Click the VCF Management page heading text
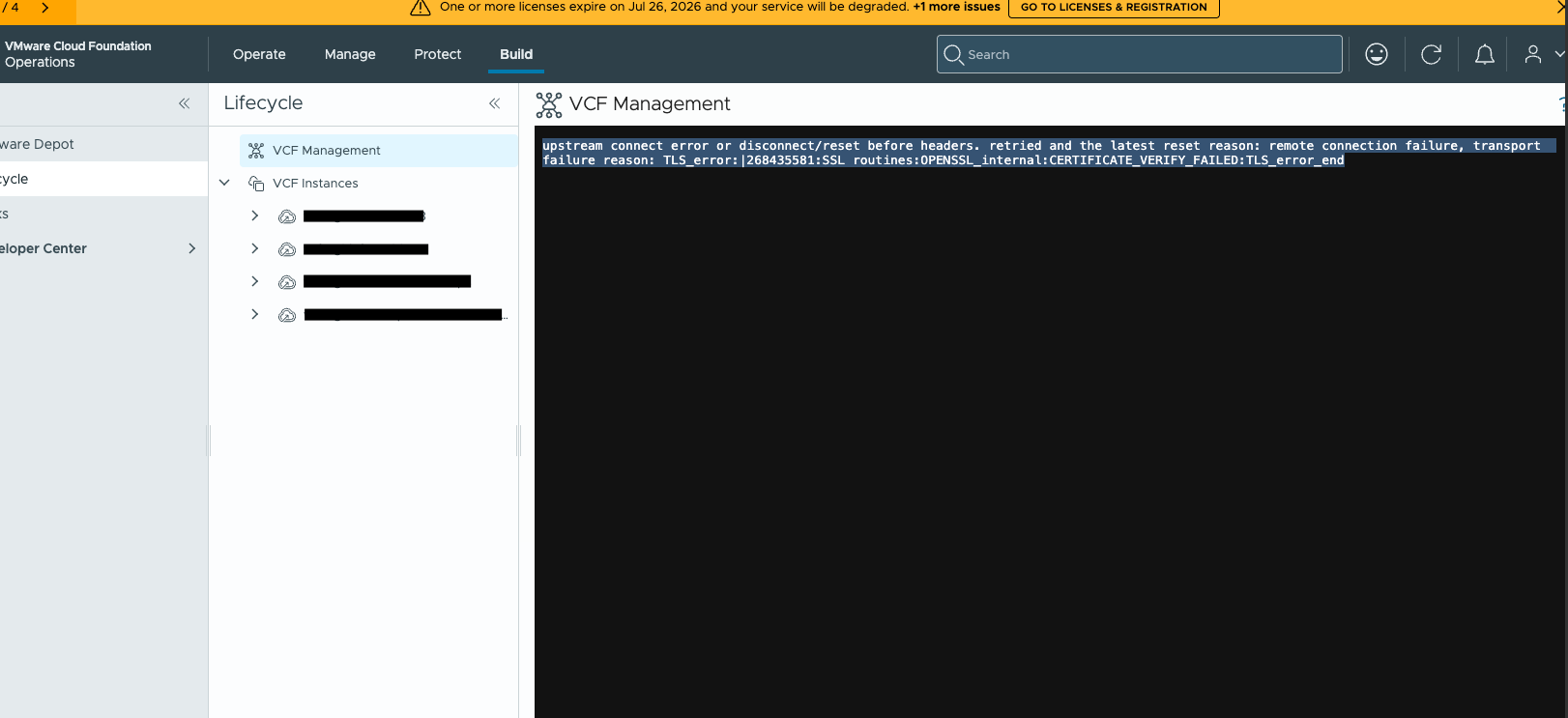This screenshot has width=1568, height=718. [650, 103]
